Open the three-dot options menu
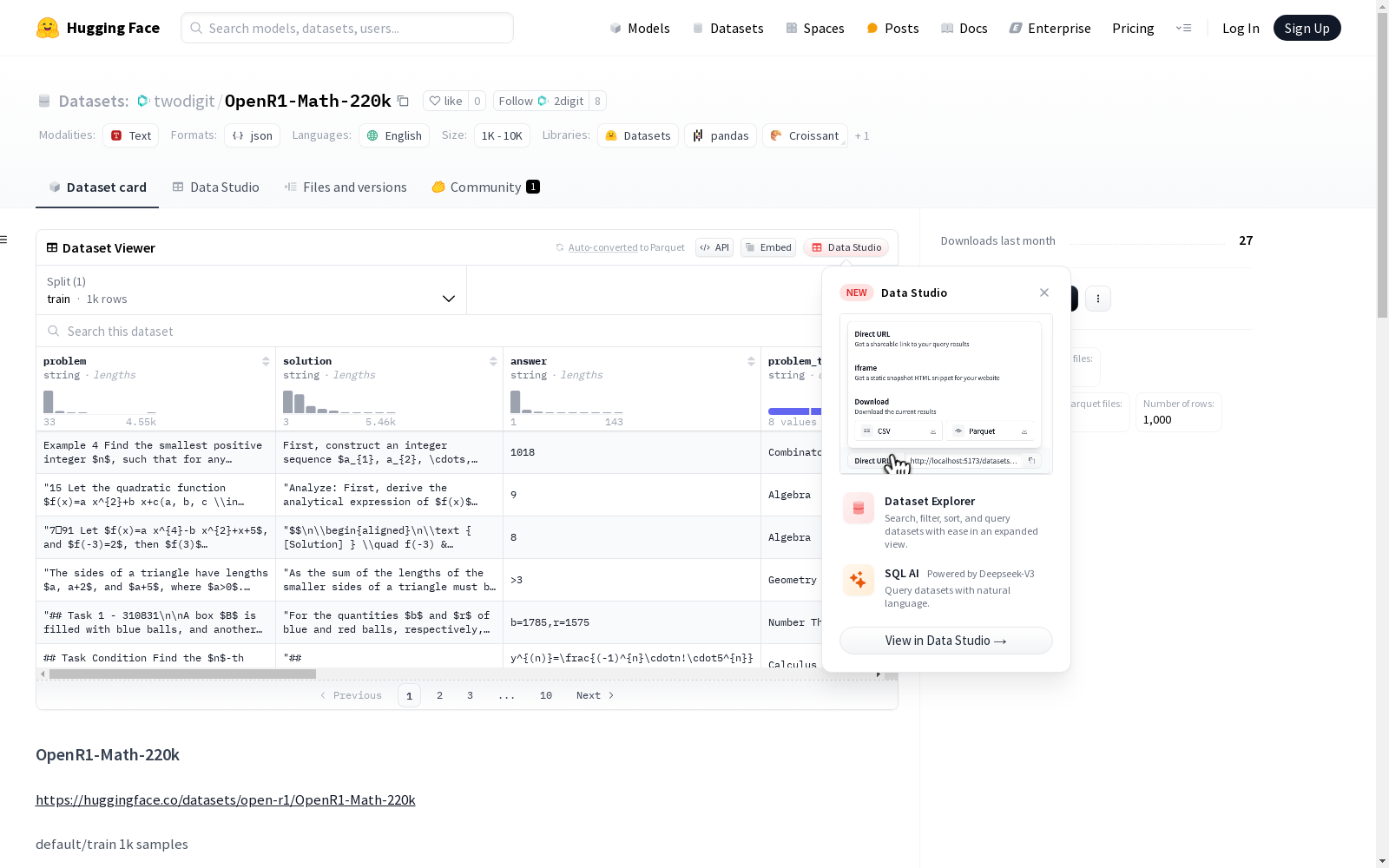Image resolution: width=1389 pixels, height=868 pixels. tap(1098, 299)
